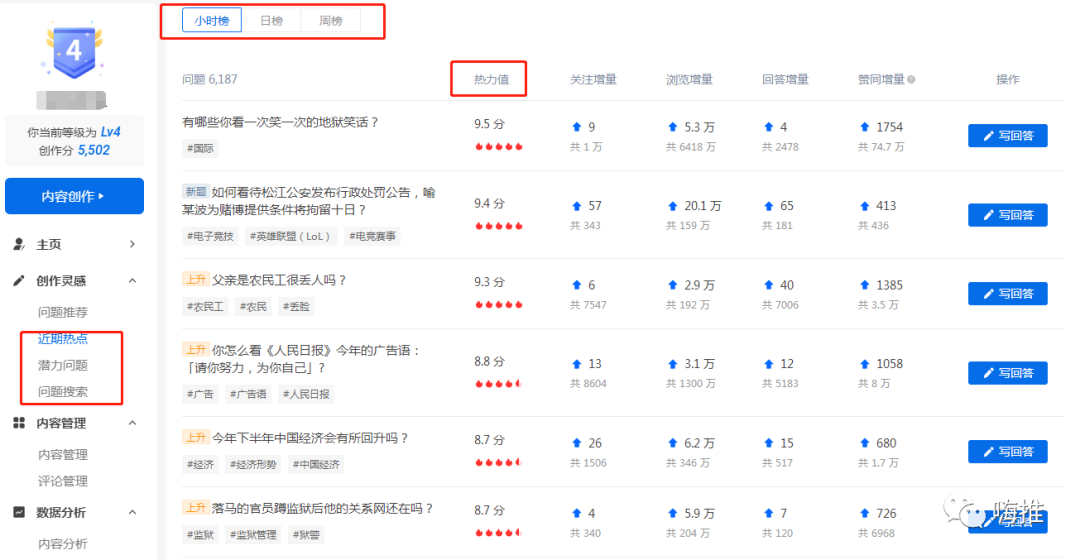This screenshot has height=560, width=1080.
Task: Click the #经济形势 tag
Action: [253, 464]
